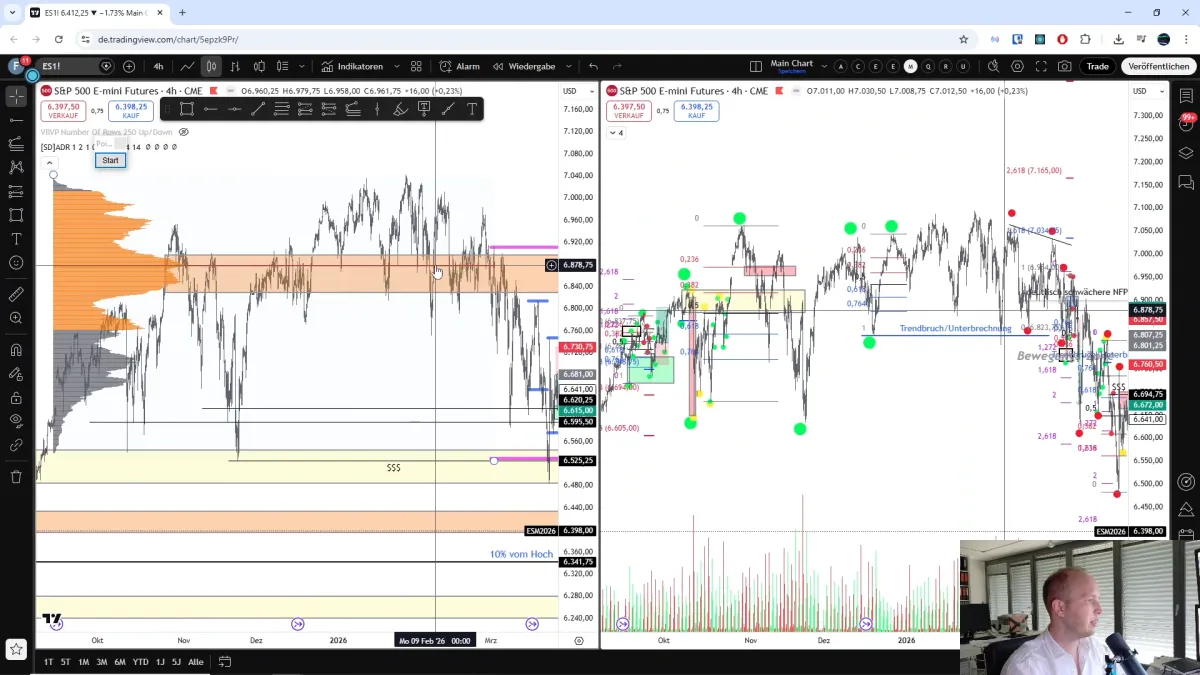Open chart settings with the gear icon

point(1017,66)
